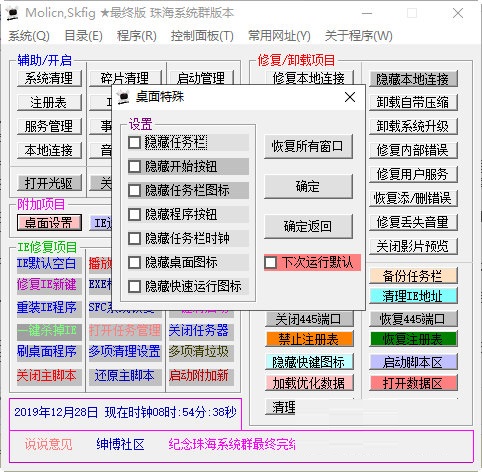Click the 服务管理 button
The height and width of the screenshot is (472, 482).
coord(49,127)
